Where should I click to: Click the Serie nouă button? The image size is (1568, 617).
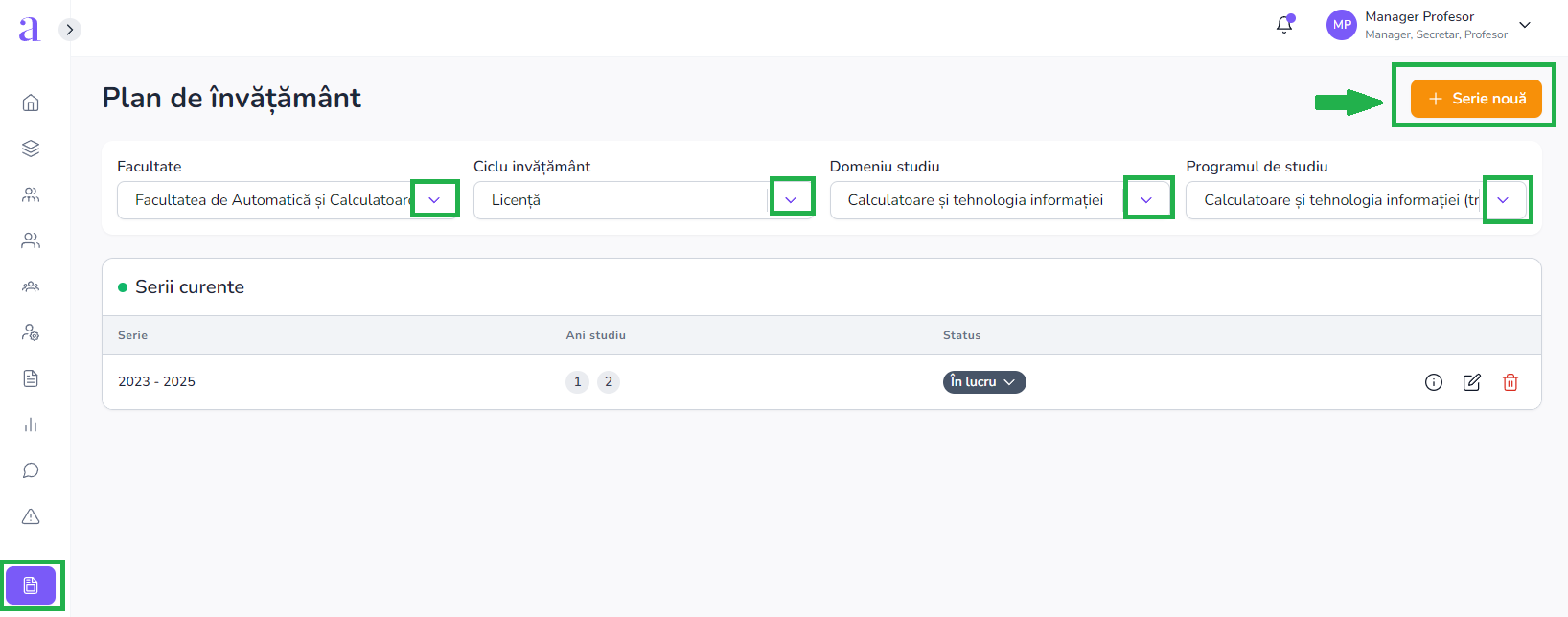click(x=1476, y=99)
